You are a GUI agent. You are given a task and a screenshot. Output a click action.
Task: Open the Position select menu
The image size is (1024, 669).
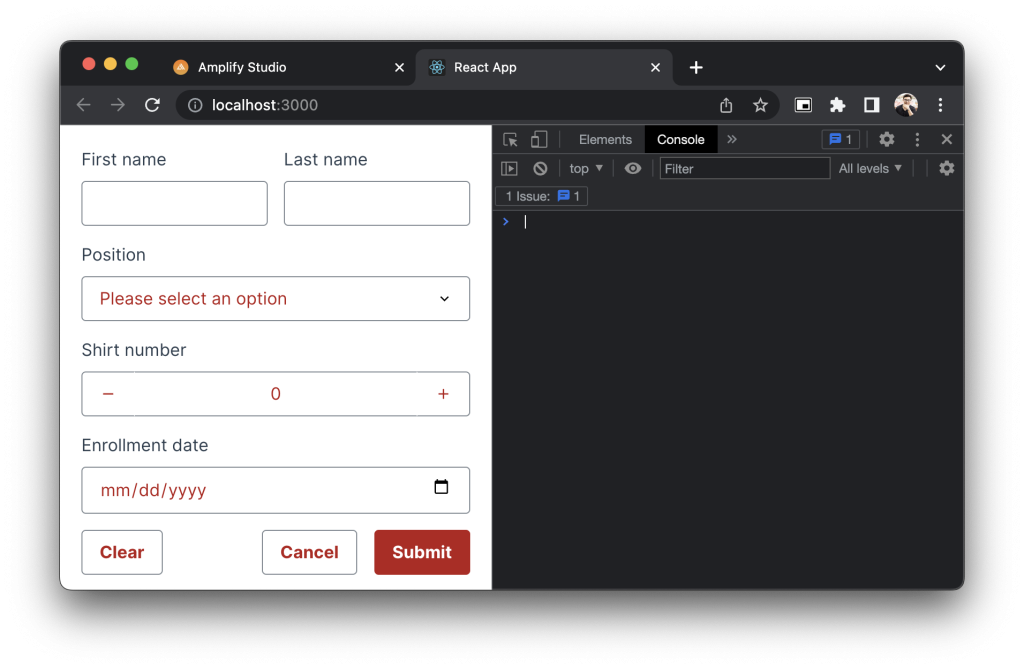point(275,298)
